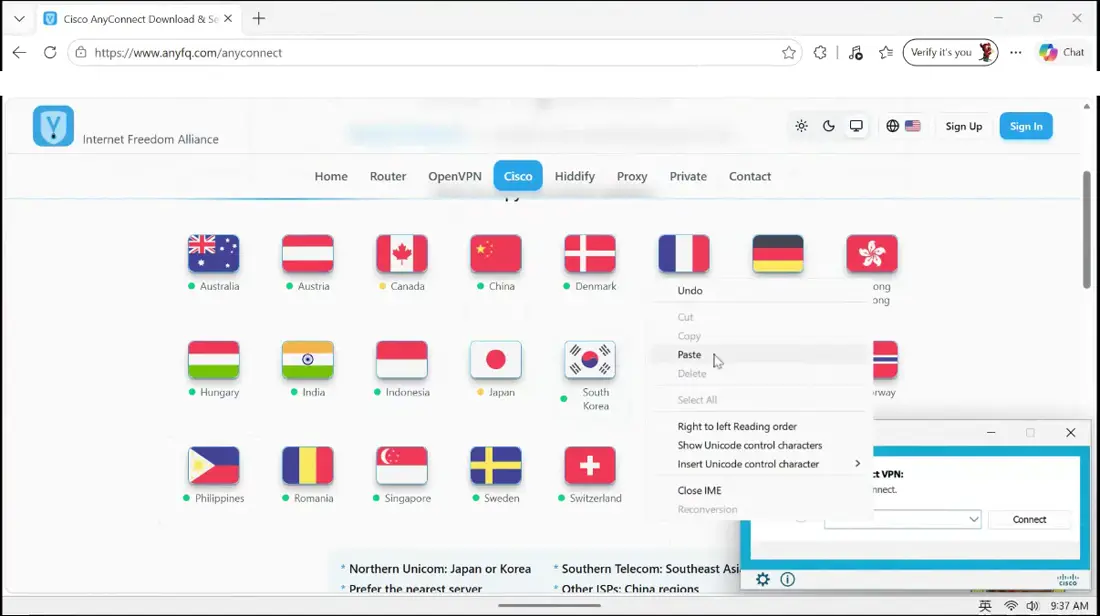Click the AnyConnect Connect button
The width and height of the screenshot is (1100, 616).
[1029, 519]
